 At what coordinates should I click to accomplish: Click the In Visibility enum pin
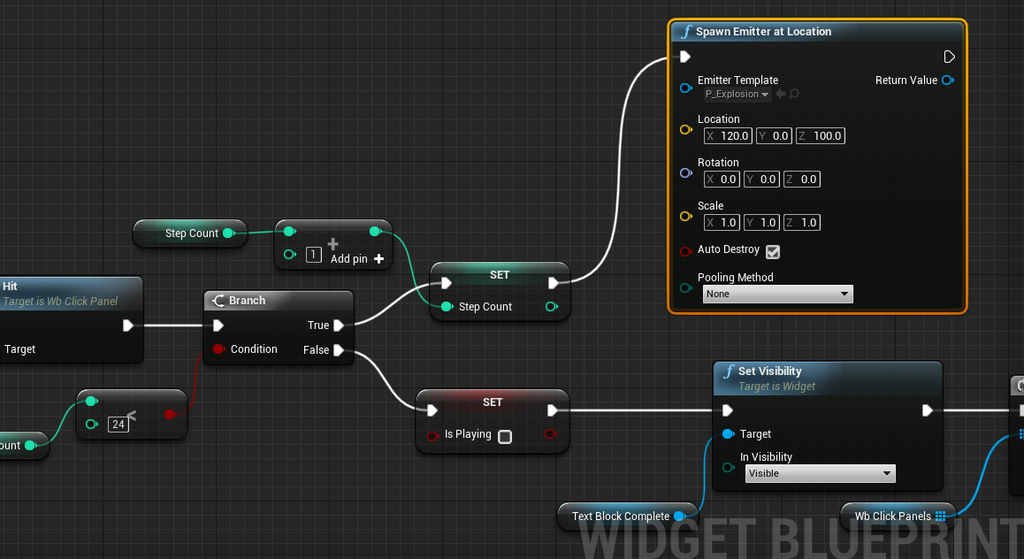point(728,467)
